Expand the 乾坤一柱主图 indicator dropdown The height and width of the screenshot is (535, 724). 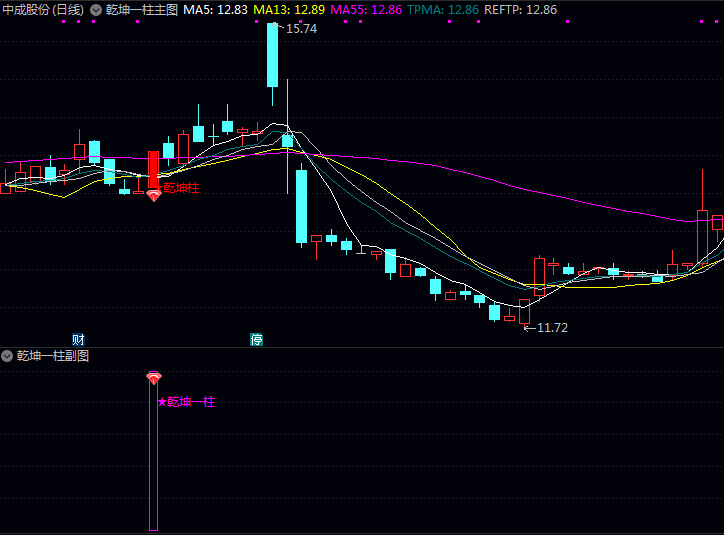tap(96, 10)
